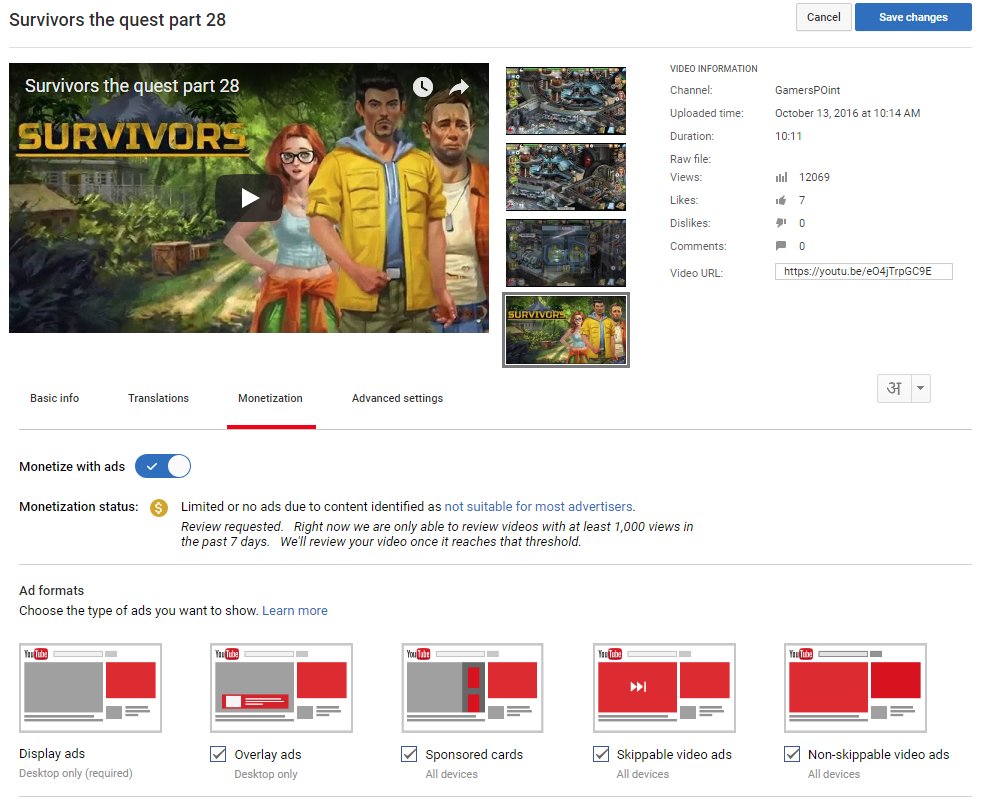Click the comments speech bubble icon
This screenshot has width=982, height=811.
click(x=781, y=245)
